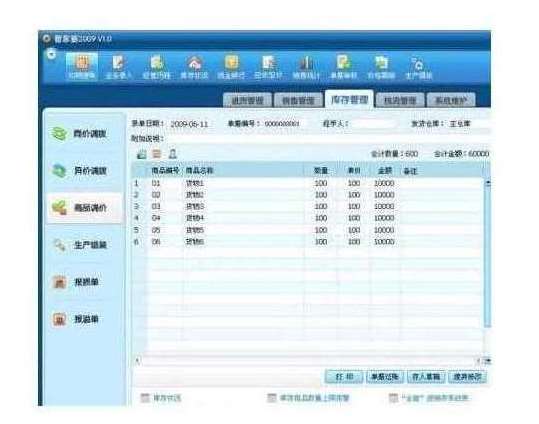
Task: Open 报损单 in the left sidebar
Action: click(81, 282)
